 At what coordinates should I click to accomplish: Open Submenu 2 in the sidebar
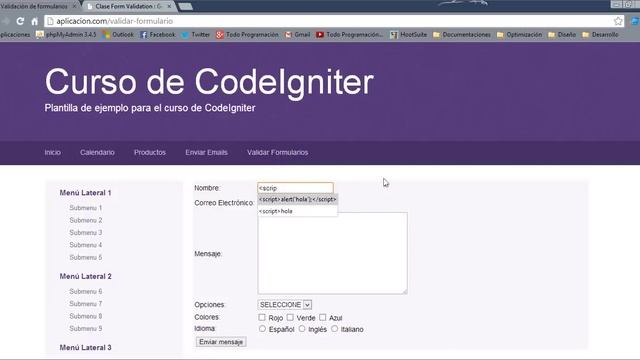(86, 220)
